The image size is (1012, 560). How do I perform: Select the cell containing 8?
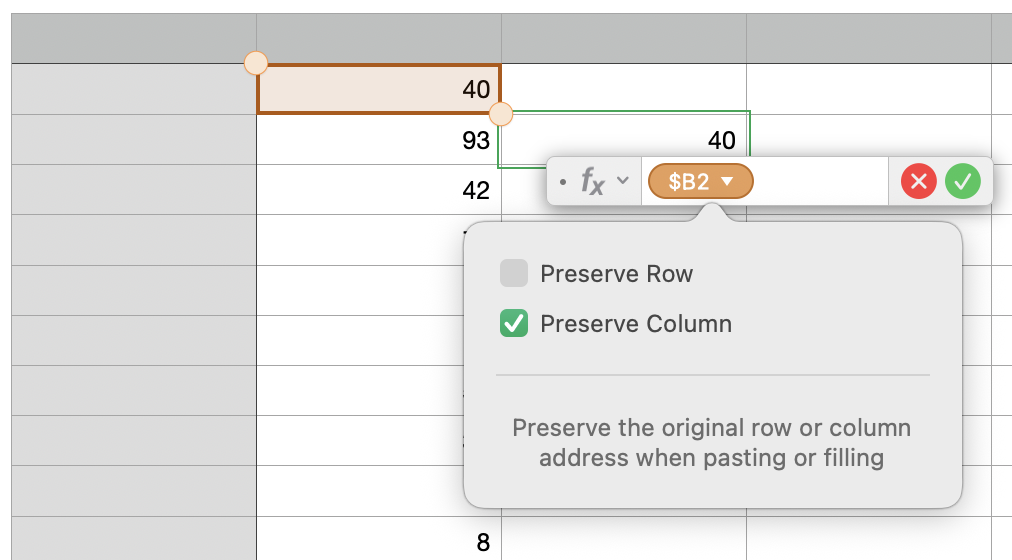[x=378, y=541]
